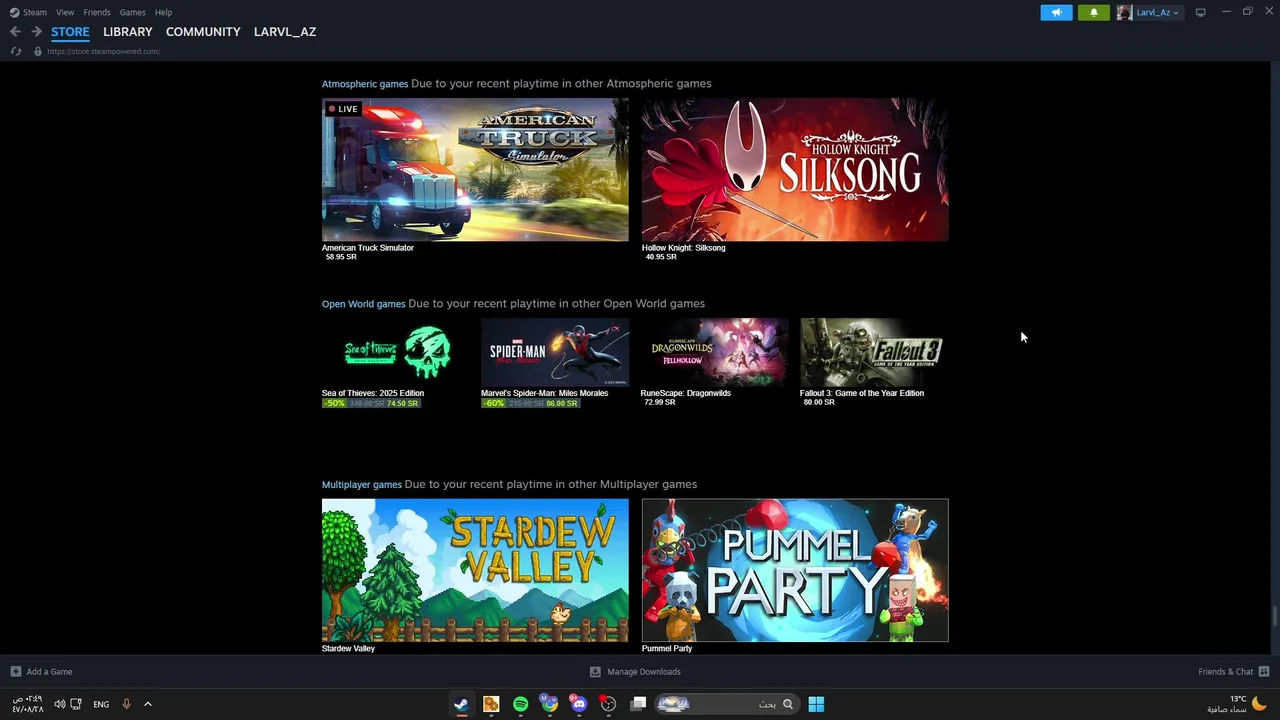Image resolution: width=1280 pixels, height=720 pixels.
Task: Open the Friends & Chat icon
Action: [1264, 672]
